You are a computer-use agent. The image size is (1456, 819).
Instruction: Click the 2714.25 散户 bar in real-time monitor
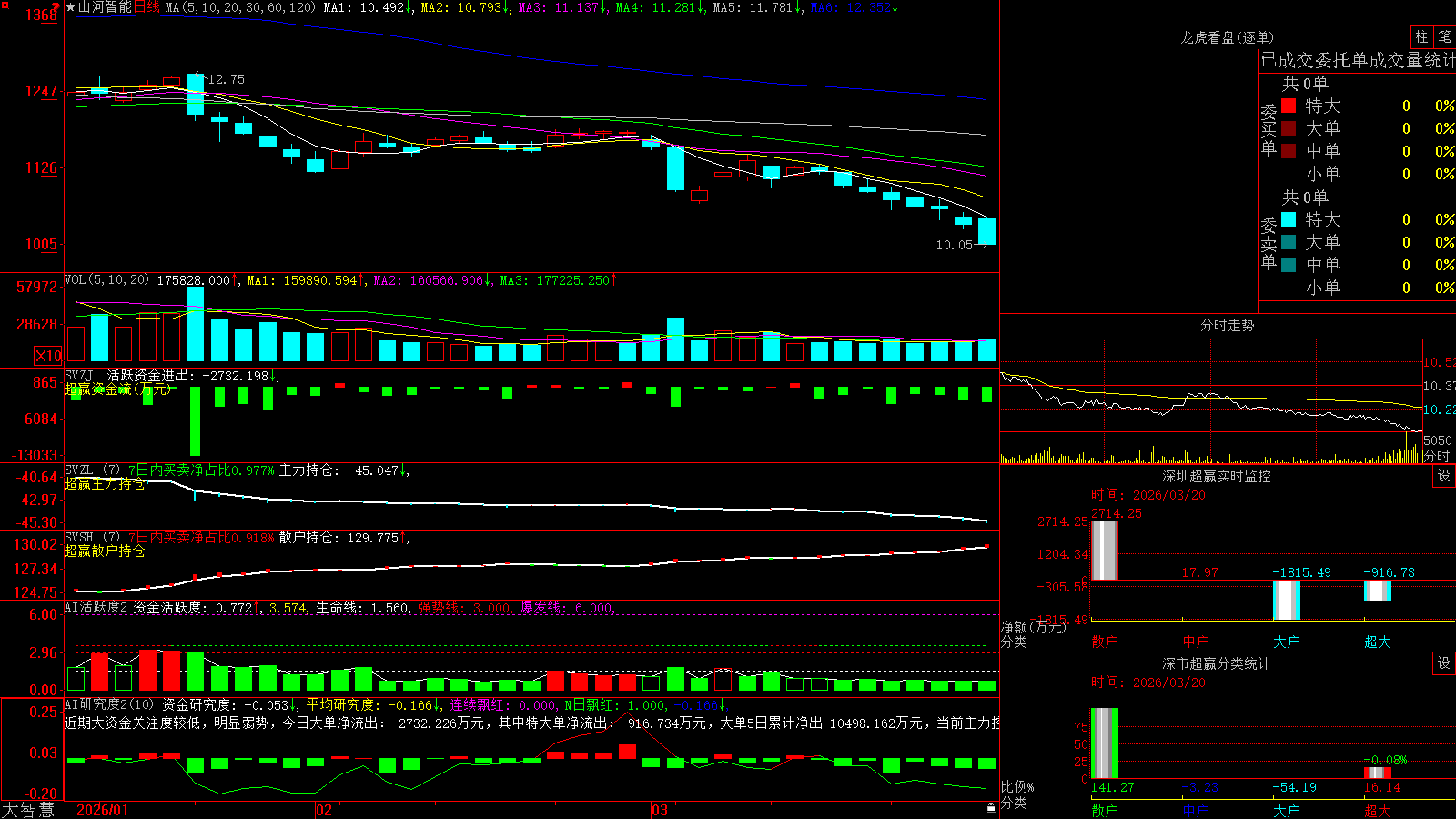tap(1105, 550)
